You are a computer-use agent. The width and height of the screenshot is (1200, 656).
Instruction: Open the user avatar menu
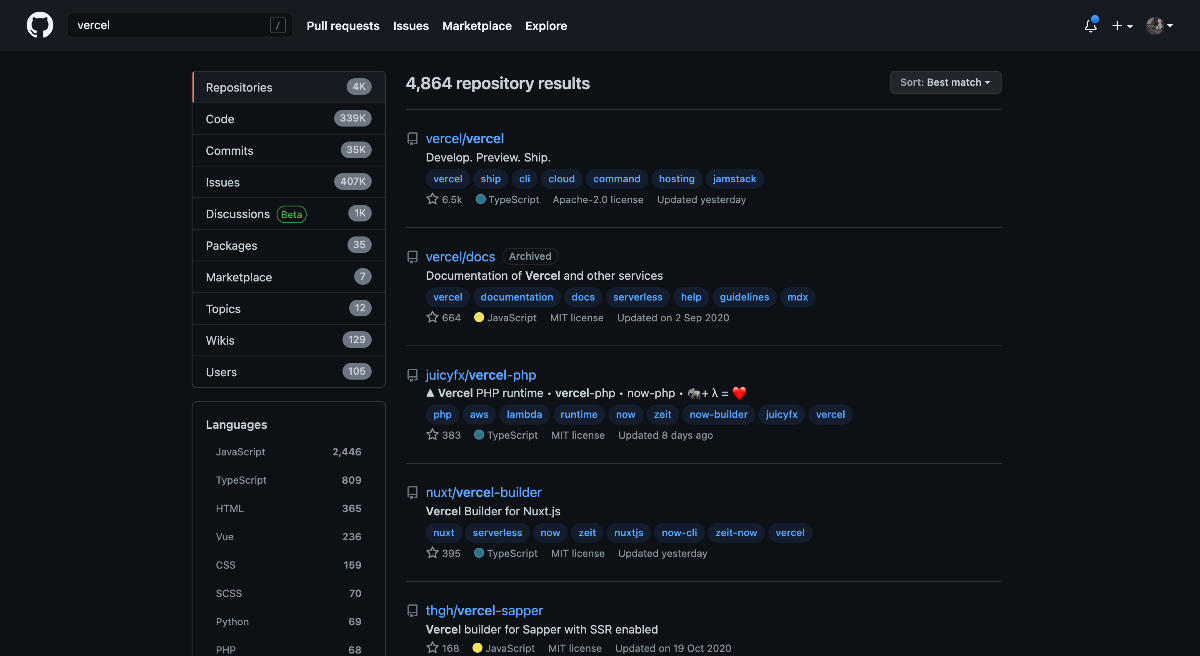1160,26
